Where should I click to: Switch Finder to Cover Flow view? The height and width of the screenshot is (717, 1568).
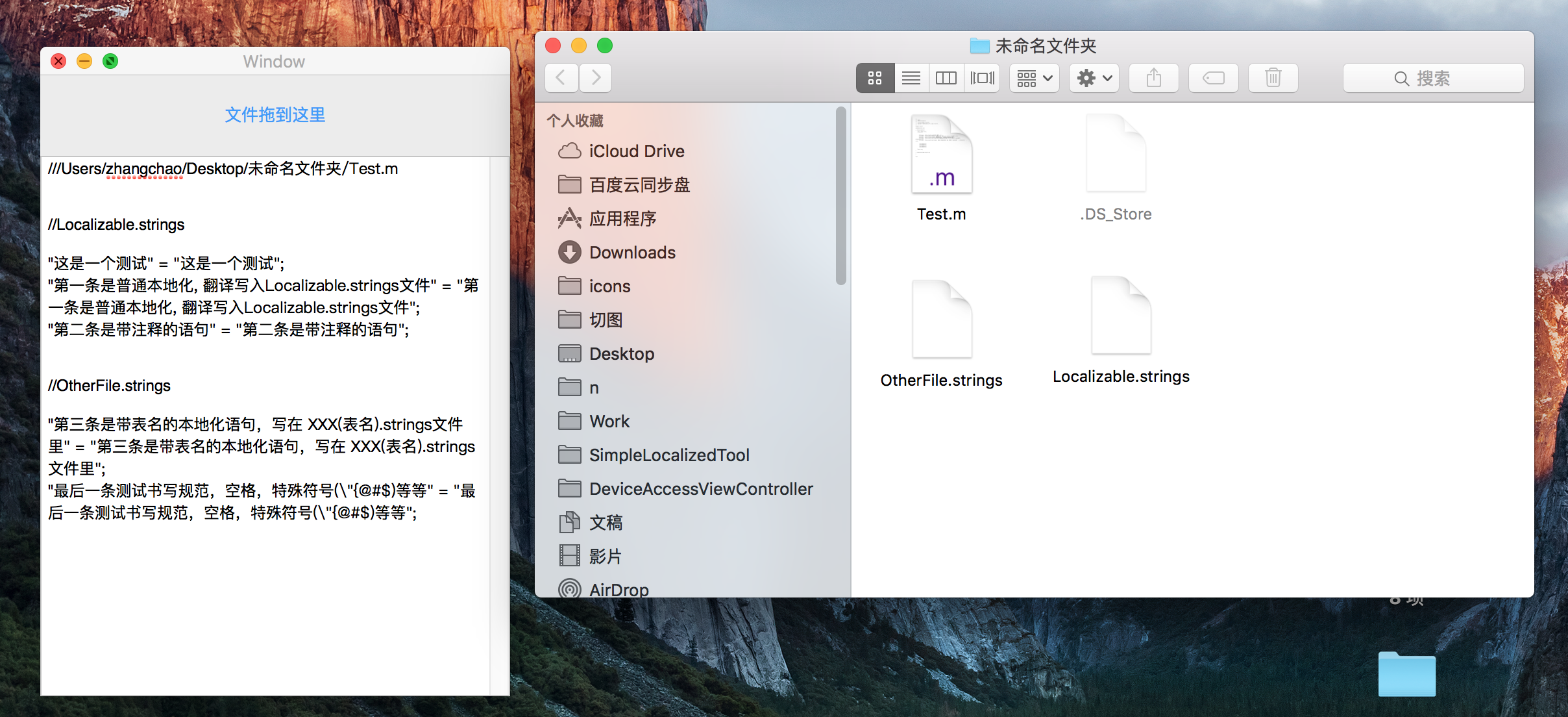pos(982,79)
